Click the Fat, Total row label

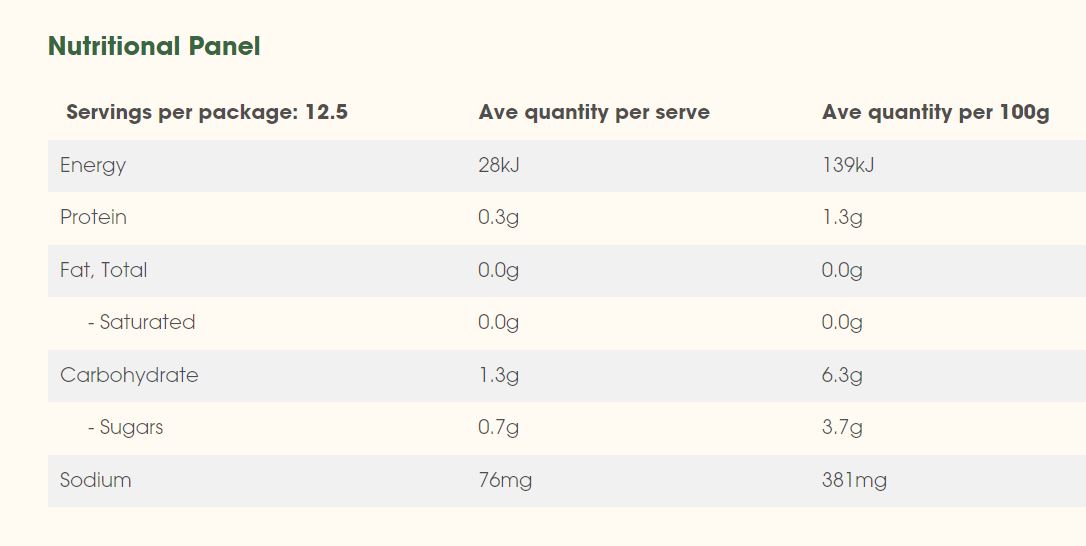[103, 270]
